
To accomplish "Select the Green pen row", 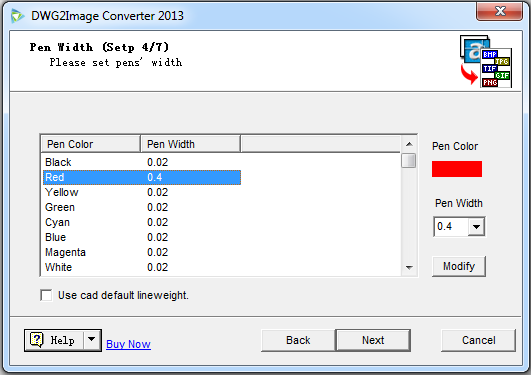I will point(142,207).
